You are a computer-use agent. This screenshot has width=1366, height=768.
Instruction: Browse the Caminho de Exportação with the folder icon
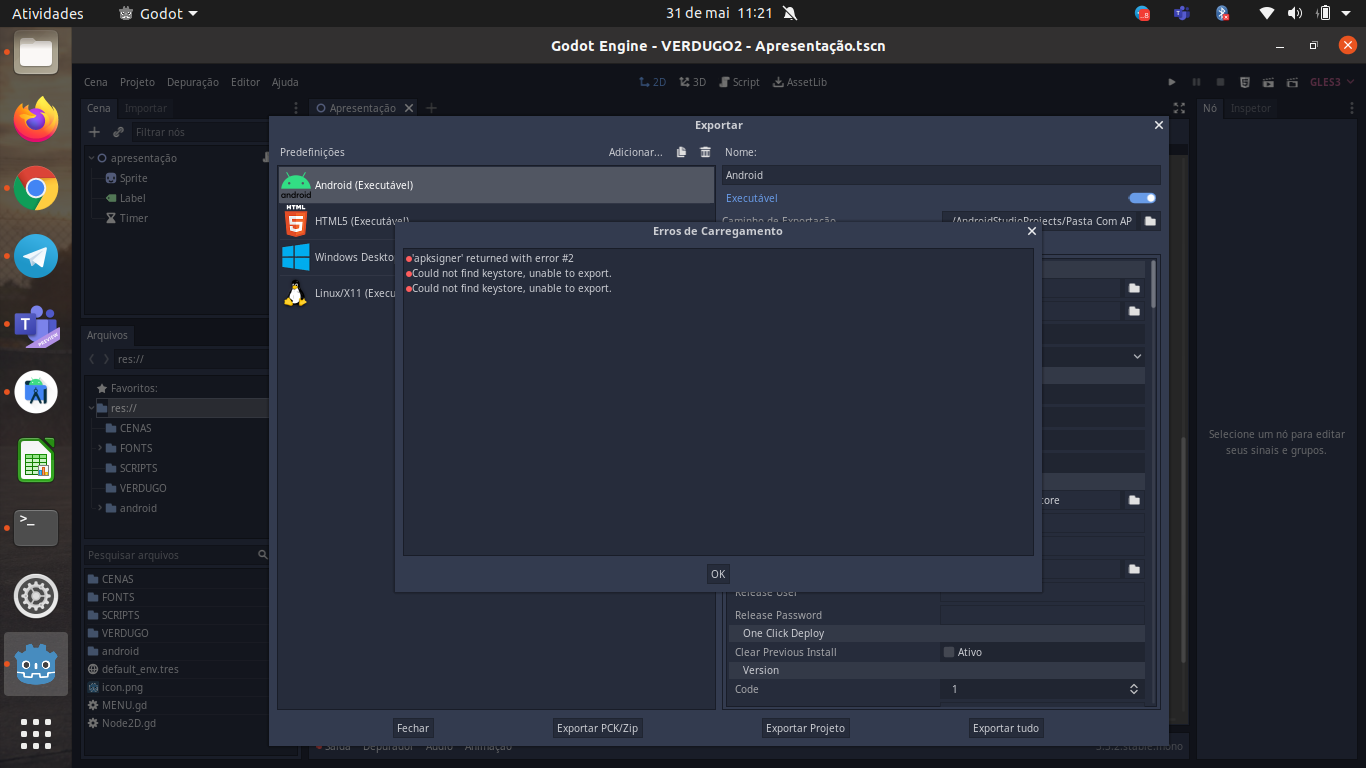click(x=1150, y=221)
